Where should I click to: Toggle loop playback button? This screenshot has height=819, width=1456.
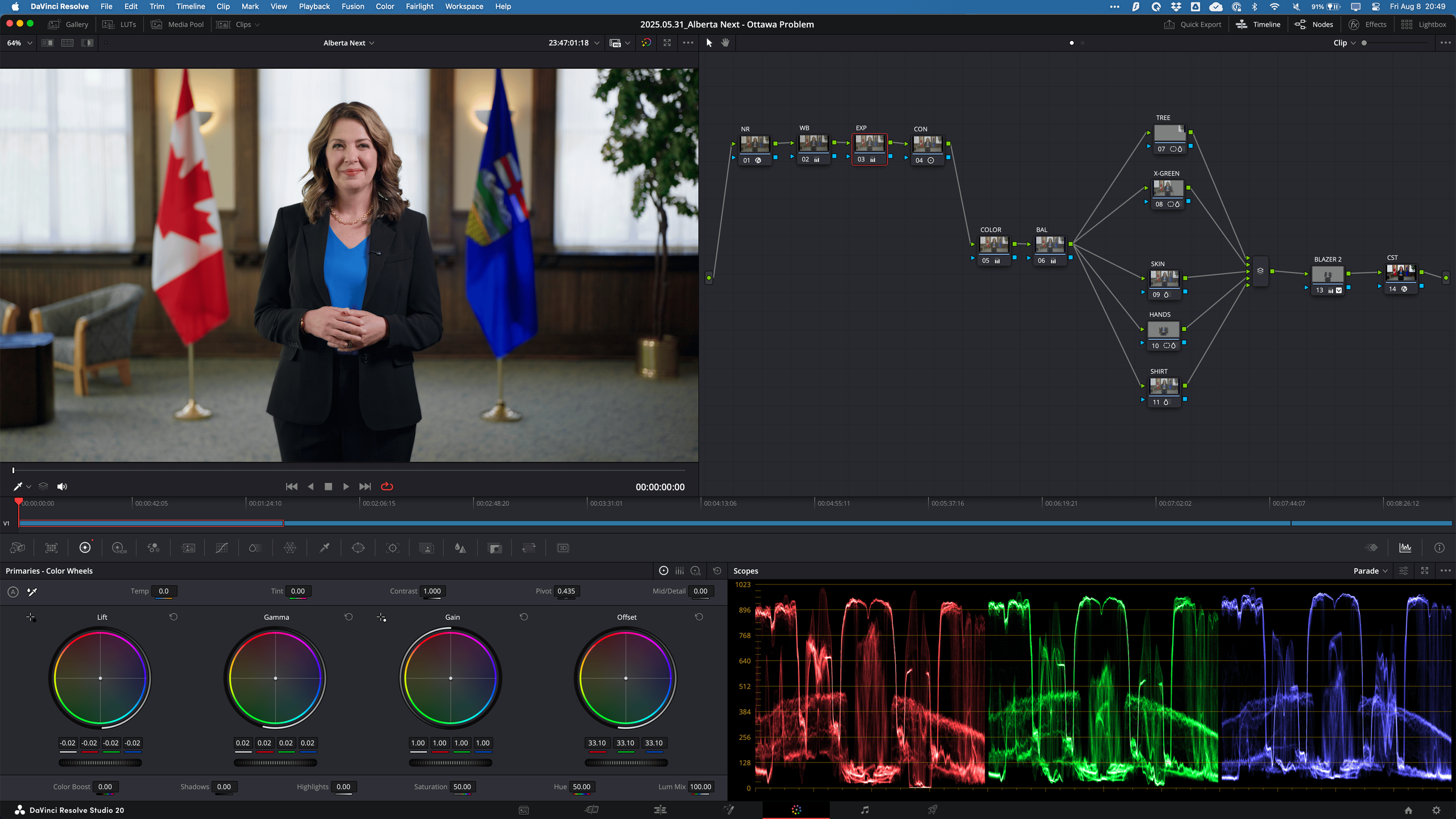click(387, 486)
